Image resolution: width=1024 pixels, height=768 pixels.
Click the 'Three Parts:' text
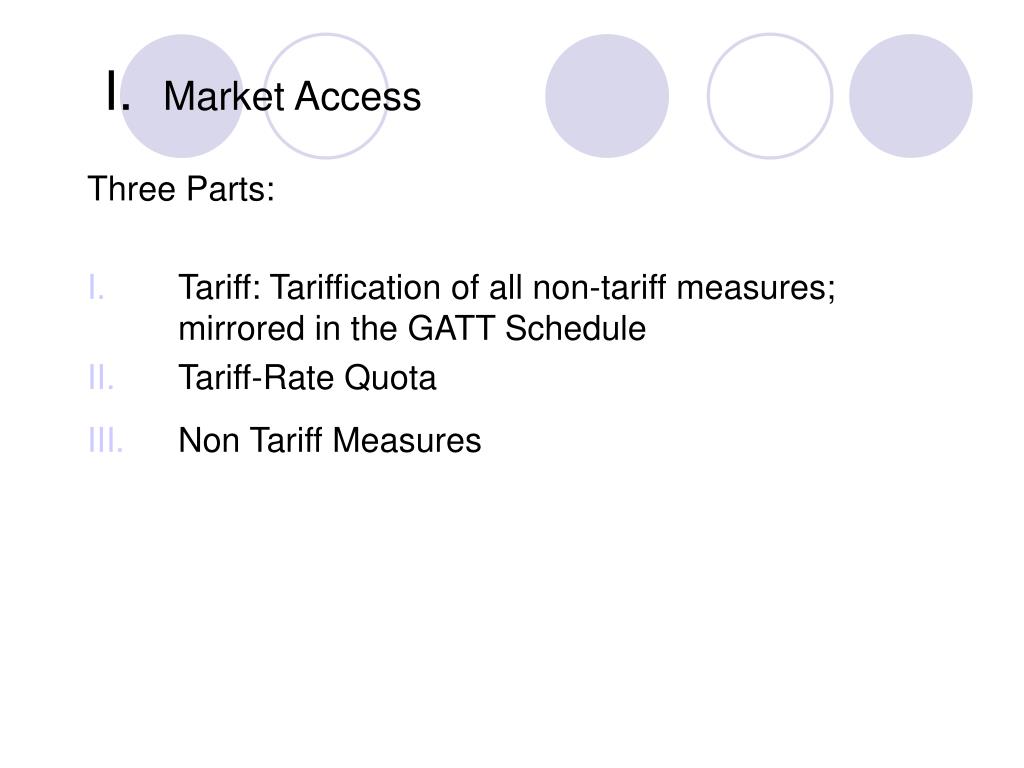coord(181,189)
